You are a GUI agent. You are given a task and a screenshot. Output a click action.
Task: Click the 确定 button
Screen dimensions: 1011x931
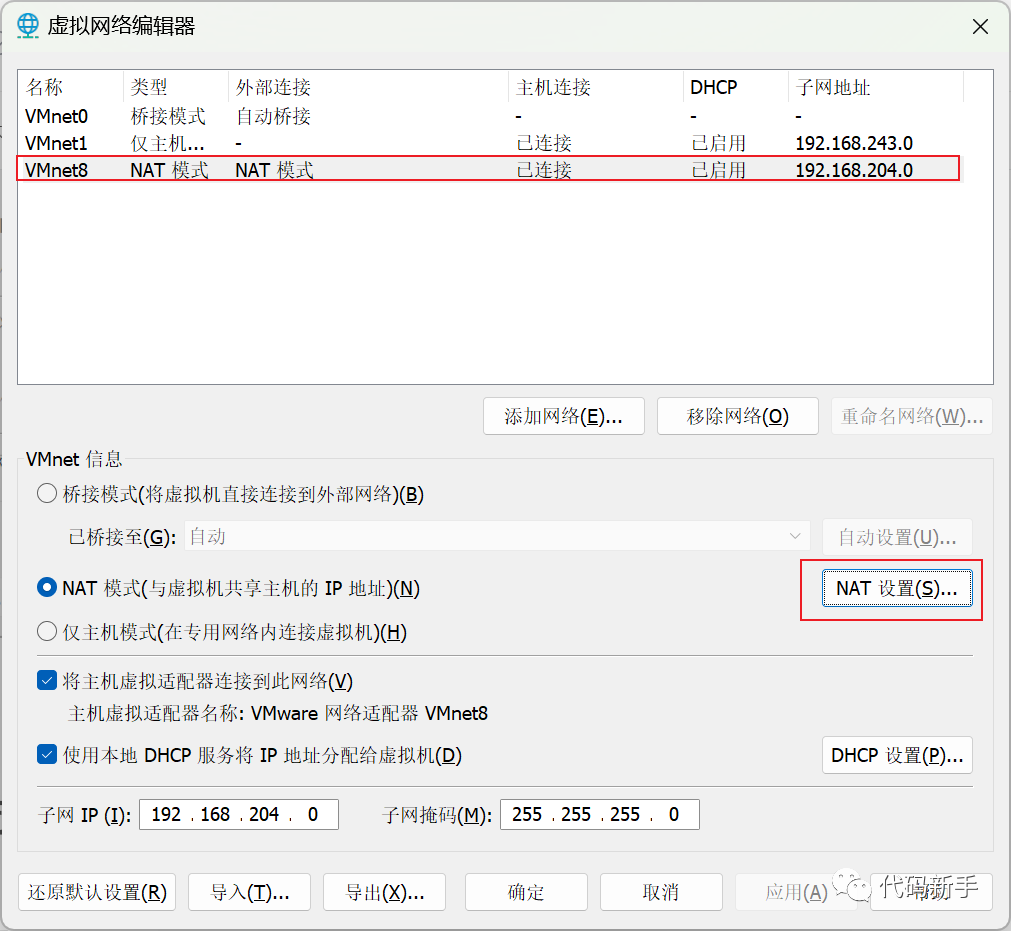click(x=526, y=892)
